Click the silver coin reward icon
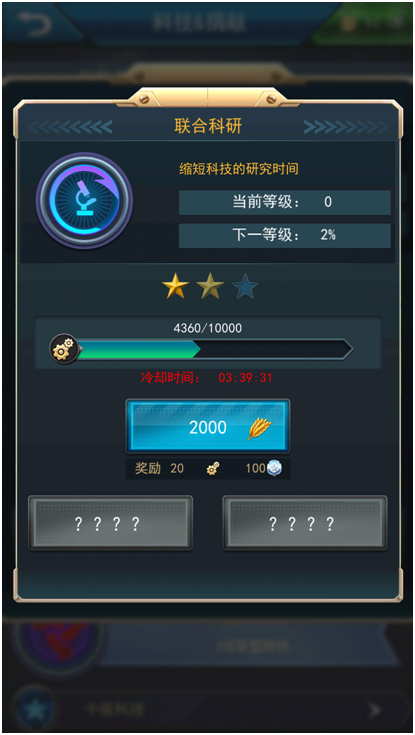Screen dimensions: 415x735 click(x=274, y=468)
